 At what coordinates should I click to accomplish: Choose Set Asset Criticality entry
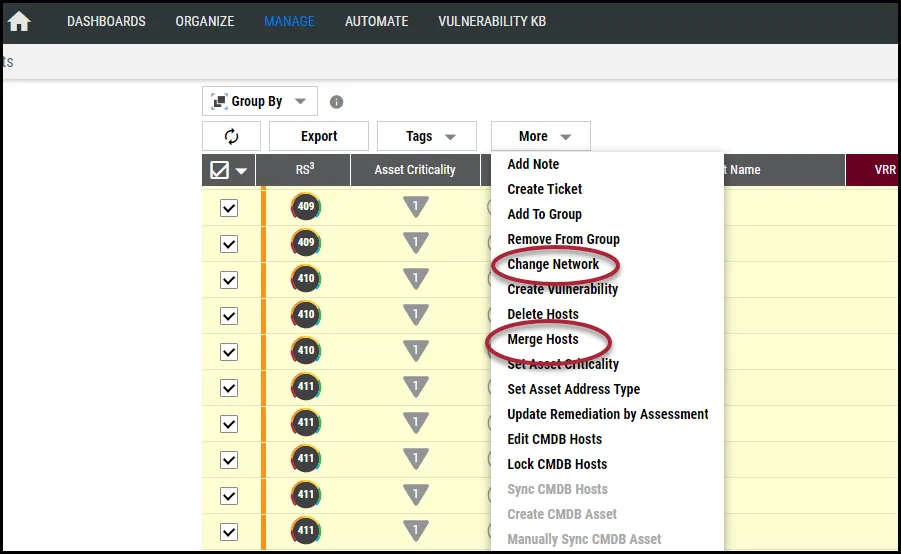(563, 364)
